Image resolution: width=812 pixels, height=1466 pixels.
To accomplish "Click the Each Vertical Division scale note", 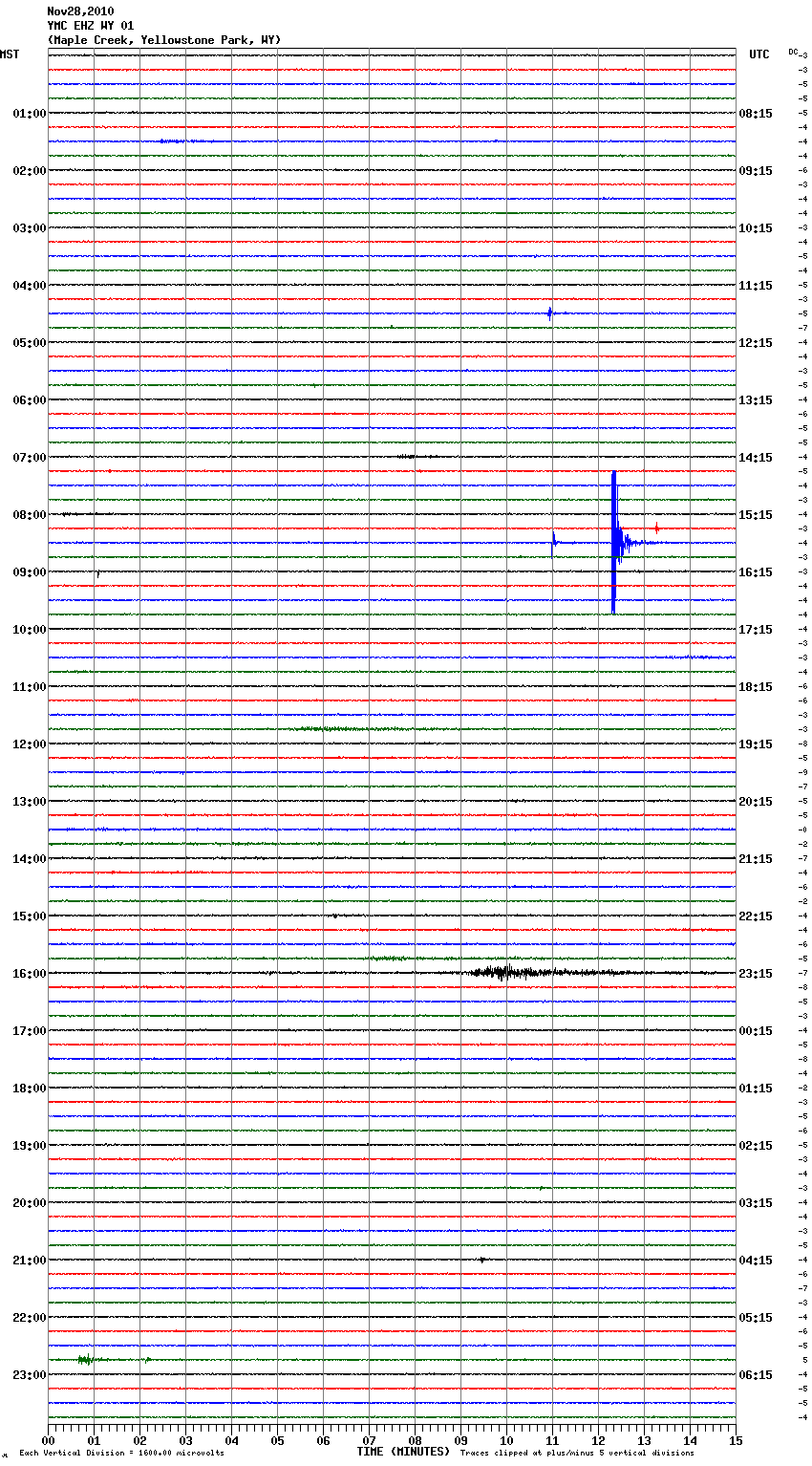I will tap(121, 1453).
